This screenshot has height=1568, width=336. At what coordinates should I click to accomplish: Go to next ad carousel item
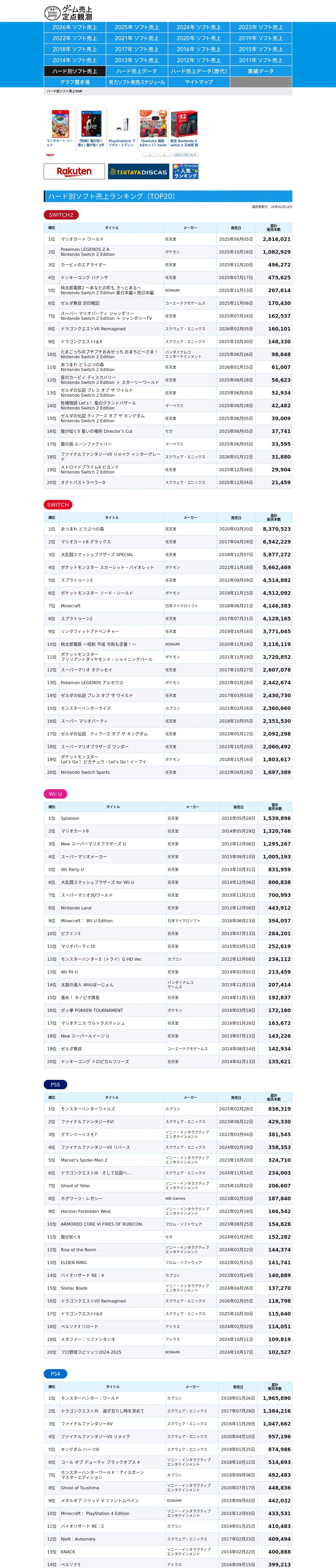point(164,155)
